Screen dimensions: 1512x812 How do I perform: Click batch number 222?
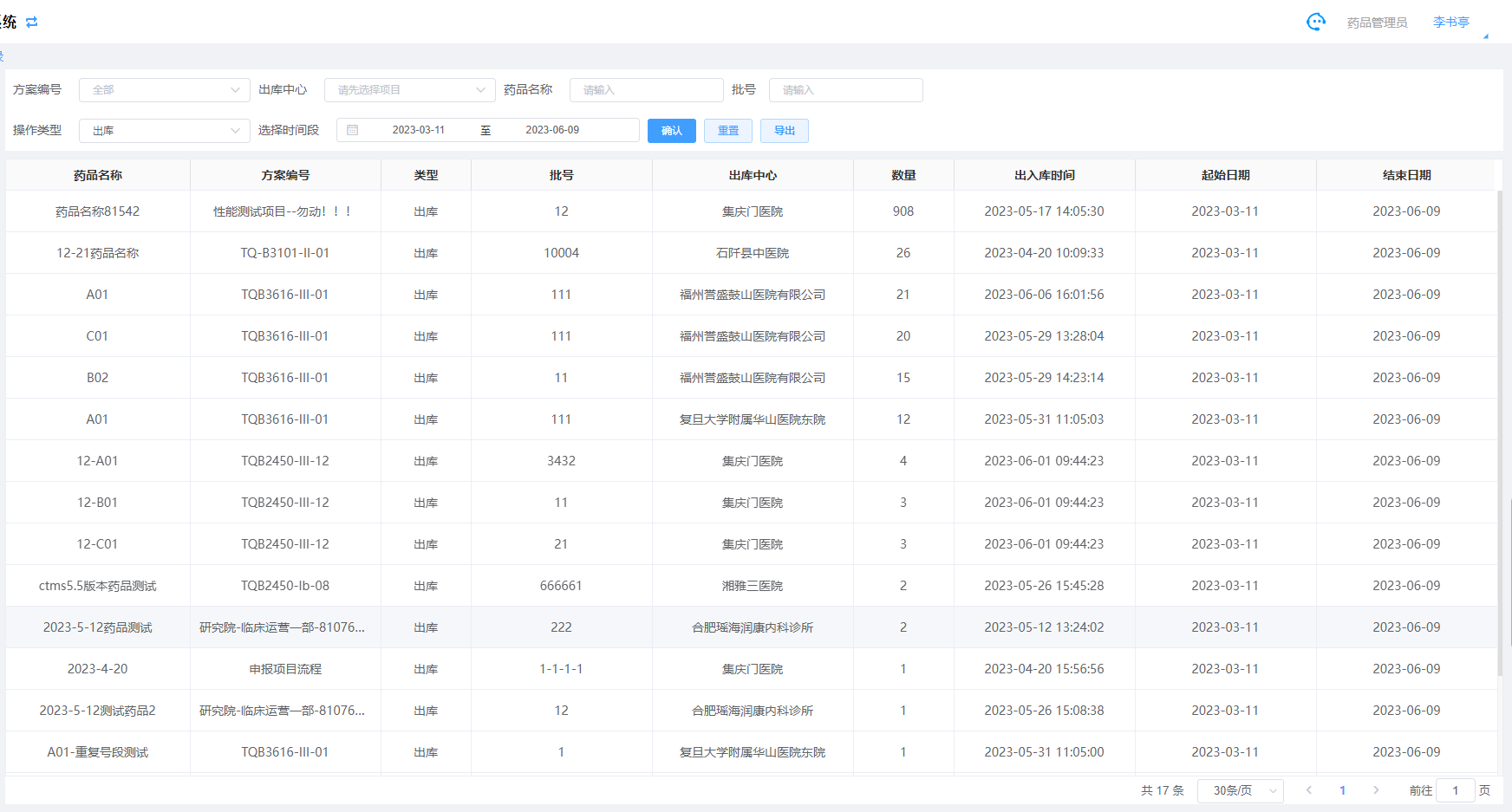[x=562, y=627]
